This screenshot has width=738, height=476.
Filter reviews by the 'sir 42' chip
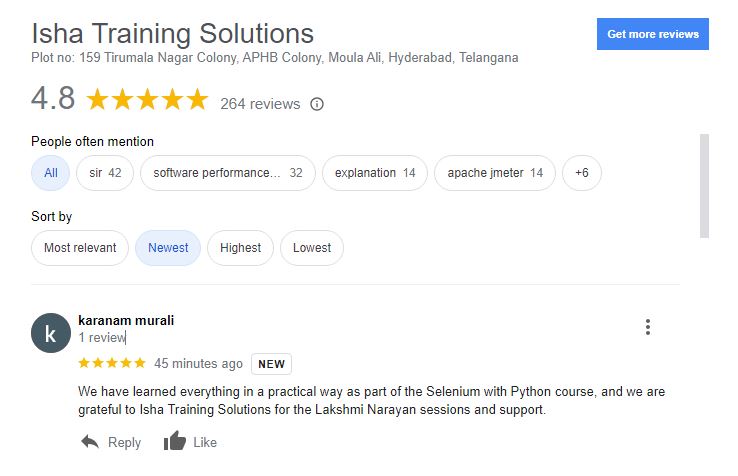click(105, 173)
